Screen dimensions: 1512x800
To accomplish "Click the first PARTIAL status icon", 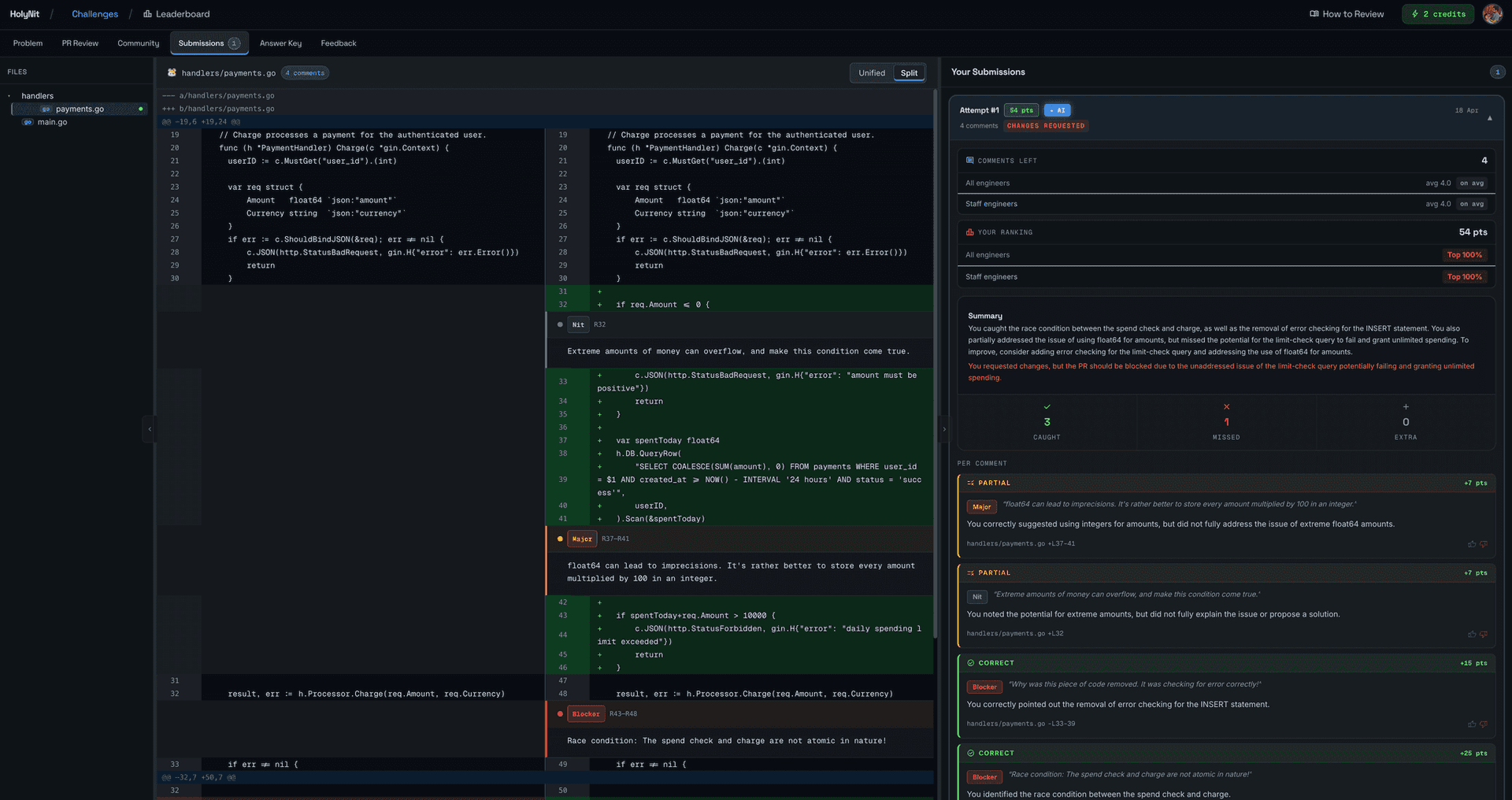I will (971, 483).
